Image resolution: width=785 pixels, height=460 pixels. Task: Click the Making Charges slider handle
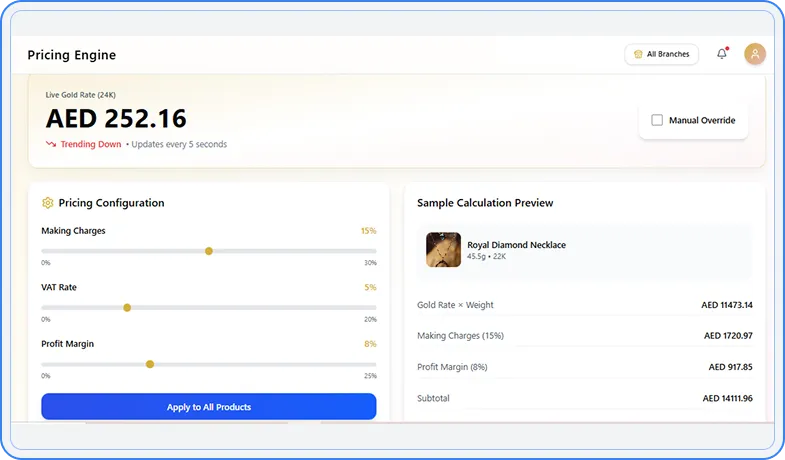tap(209, 251)
